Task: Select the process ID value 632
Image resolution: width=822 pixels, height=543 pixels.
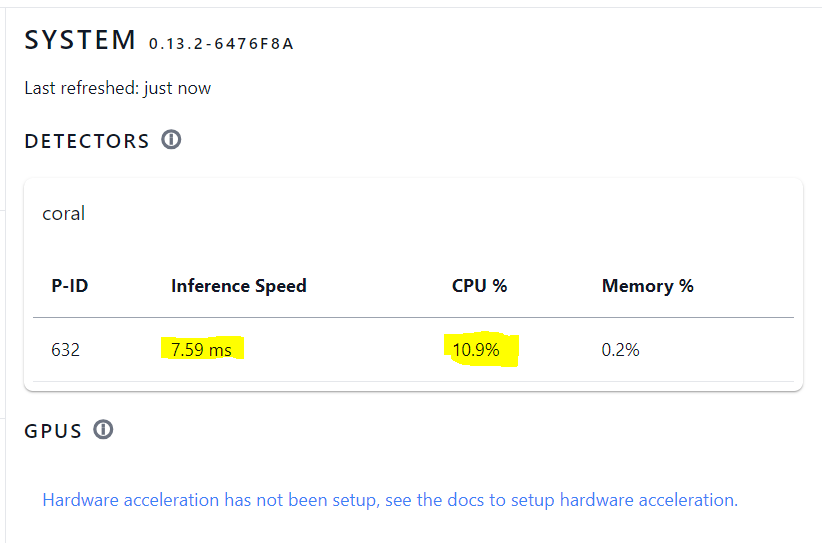Action: [65, 350]
